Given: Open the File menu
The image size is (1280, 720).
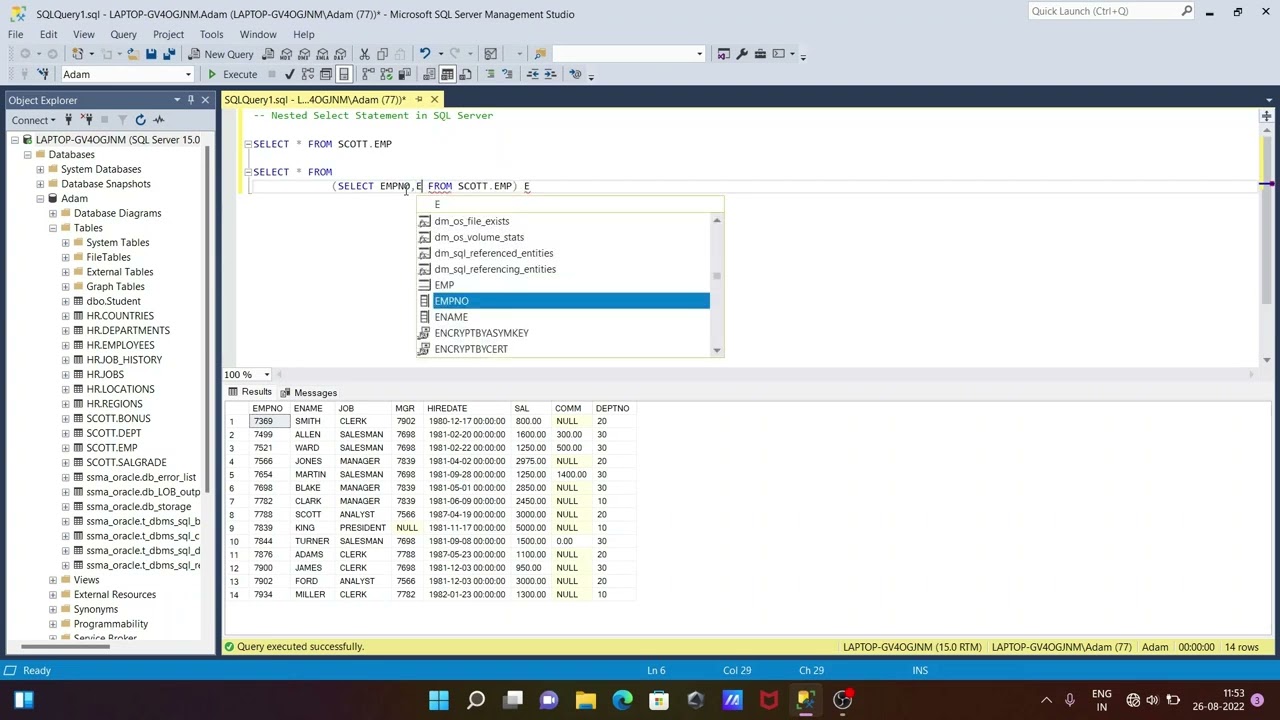Looking at the screenshot, I should pyautogui.click(x=16, y=34).
